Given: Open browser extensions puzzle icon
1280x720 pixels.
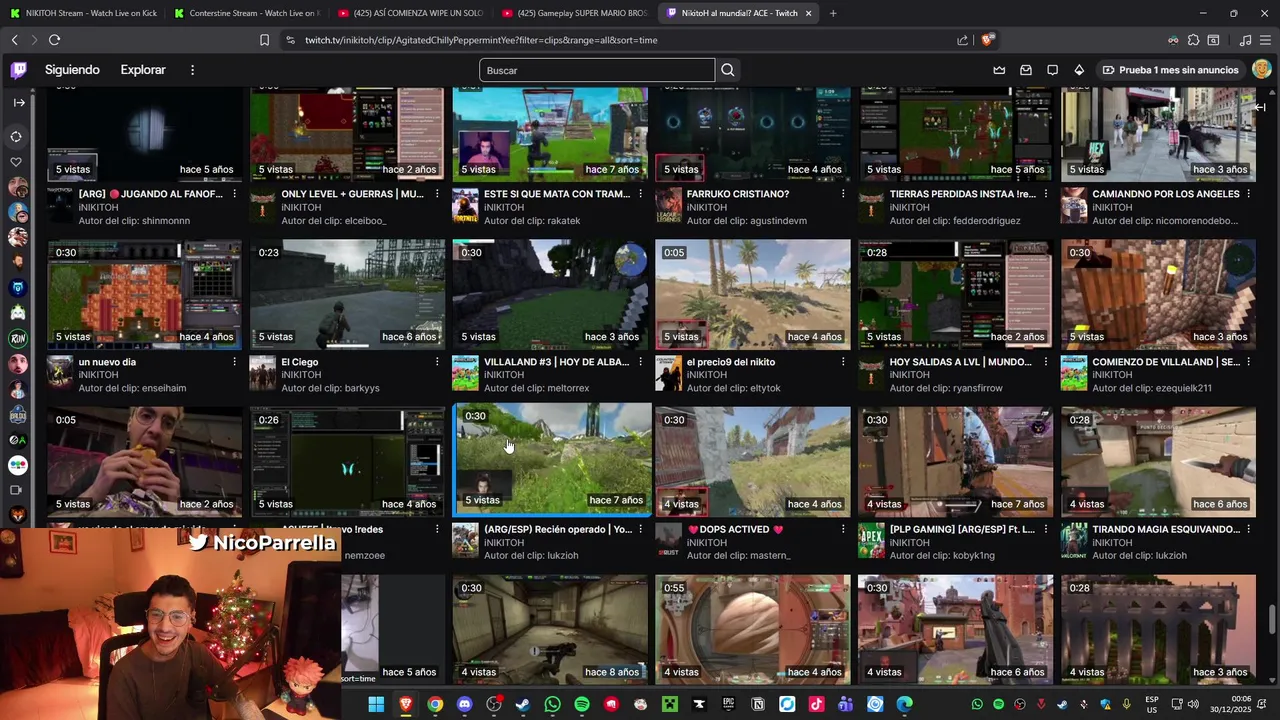Looking at the screenshot, I should point(1193,40).
